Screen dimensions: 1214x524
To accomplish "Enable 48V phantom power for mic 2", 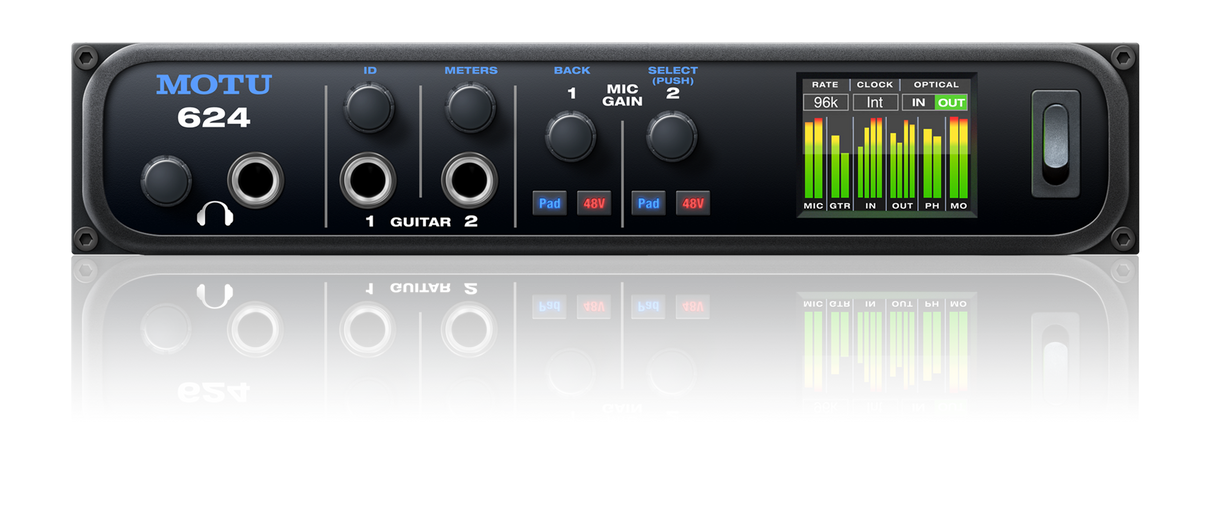I will click(x=692, y=203).
